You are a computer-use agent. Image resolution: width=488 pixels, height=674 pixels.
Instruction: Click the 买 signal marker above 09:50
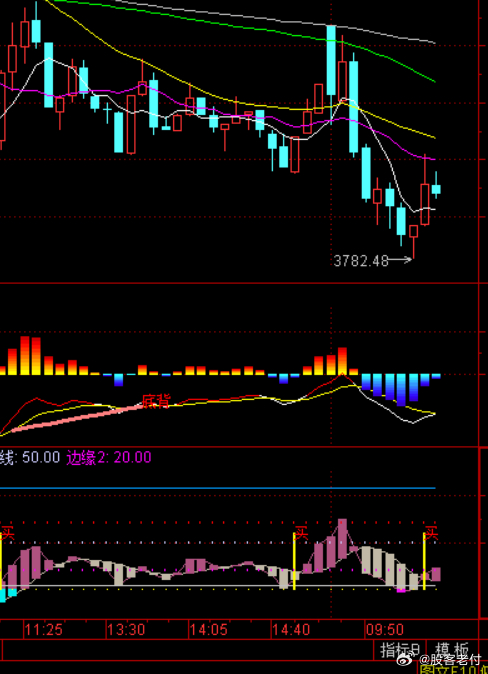point(431,533)
